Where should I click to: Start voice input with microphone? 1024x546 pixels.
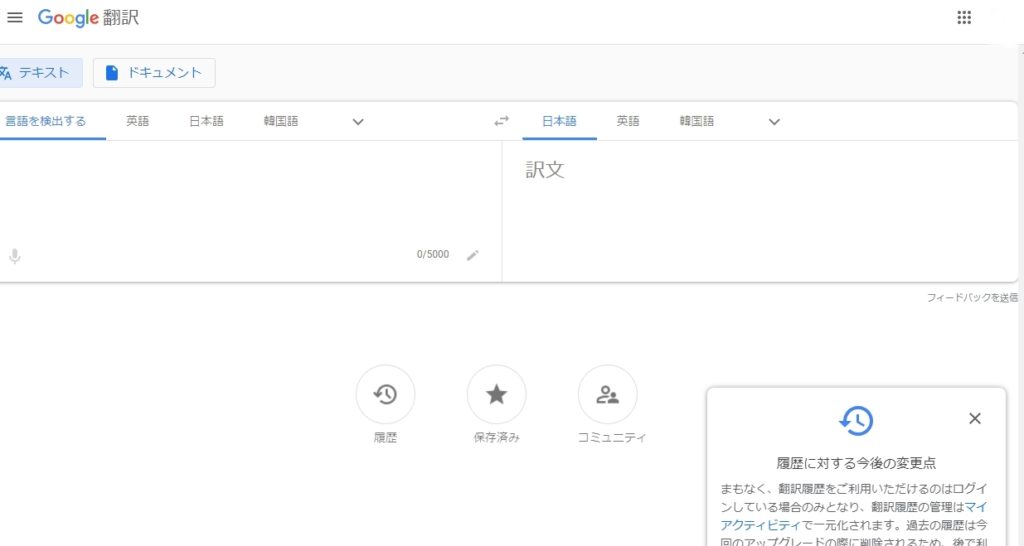(x=14, y=256)
